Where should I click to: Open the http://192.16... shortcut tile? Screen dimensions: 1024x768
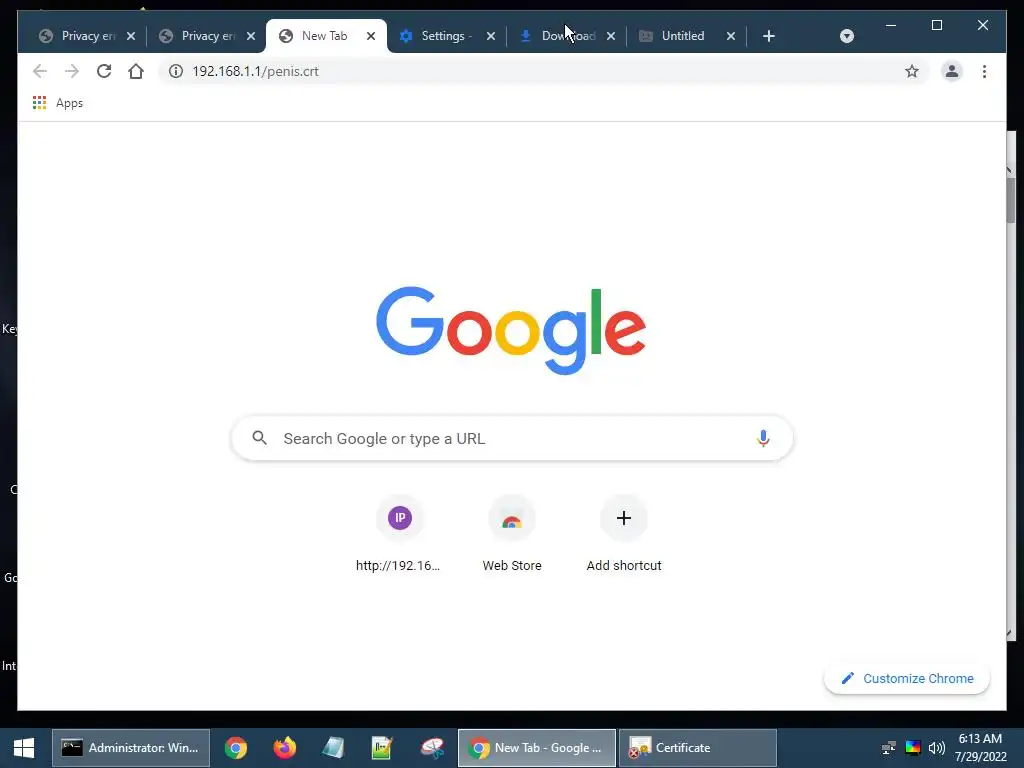pos(400,534)
